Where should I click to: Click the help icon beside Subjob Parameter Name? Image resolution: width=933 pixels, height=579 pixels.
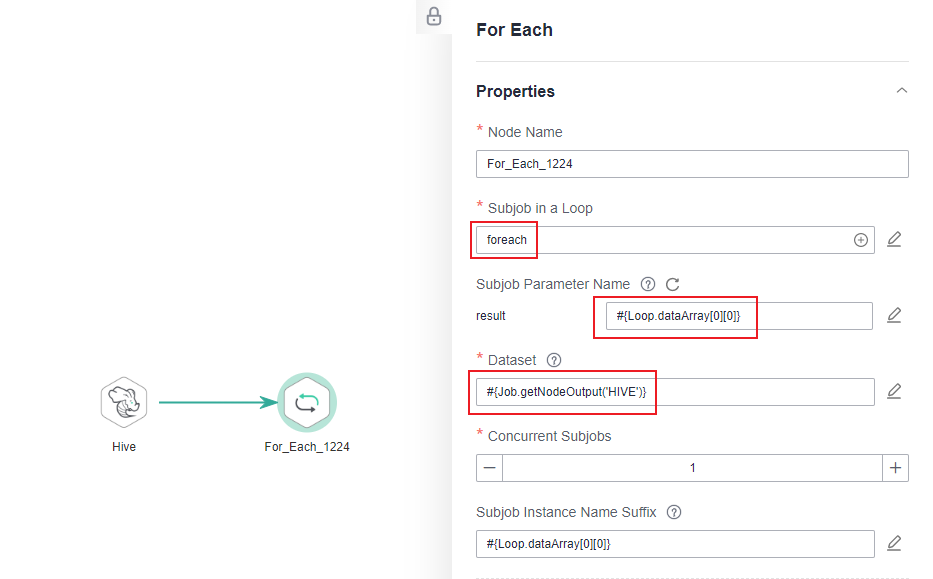point(648,284)
